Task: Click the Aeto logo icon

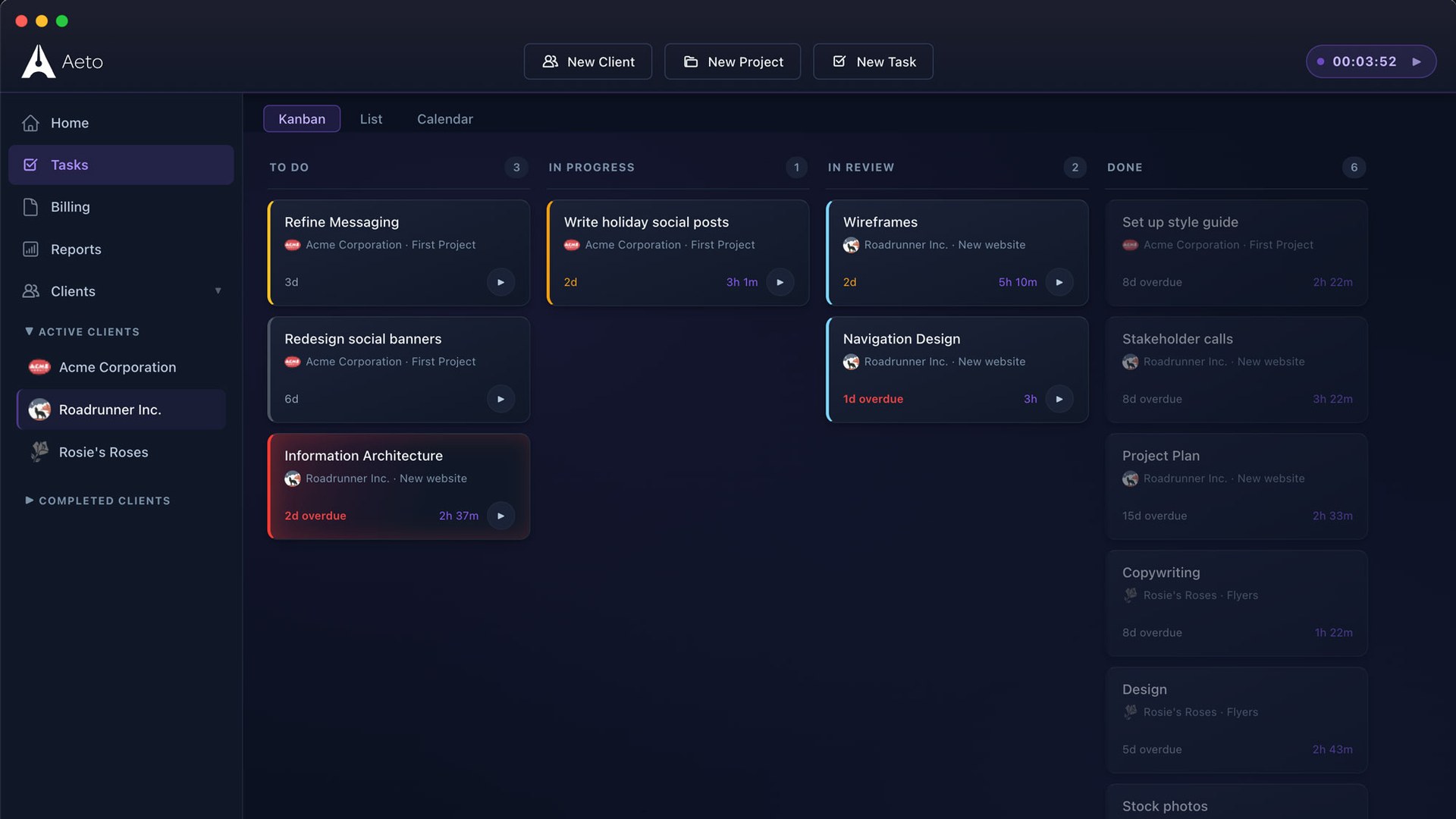Action: click(38, 61)
